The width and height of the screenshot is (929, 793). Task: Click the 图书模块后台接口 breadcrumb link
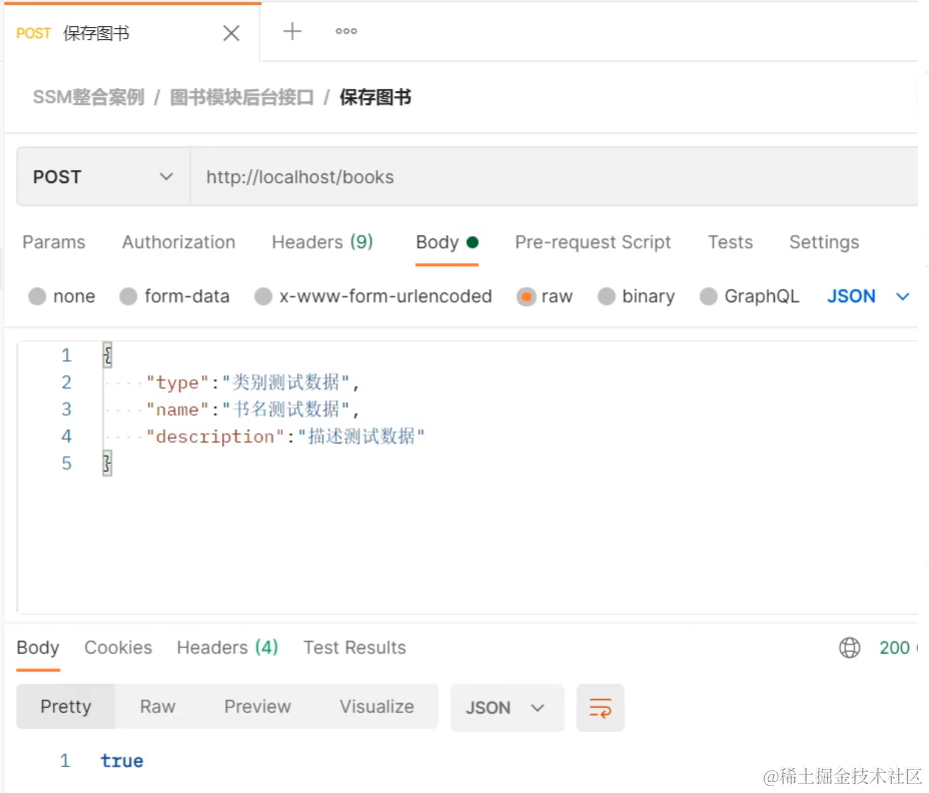(x=242, y=97)
